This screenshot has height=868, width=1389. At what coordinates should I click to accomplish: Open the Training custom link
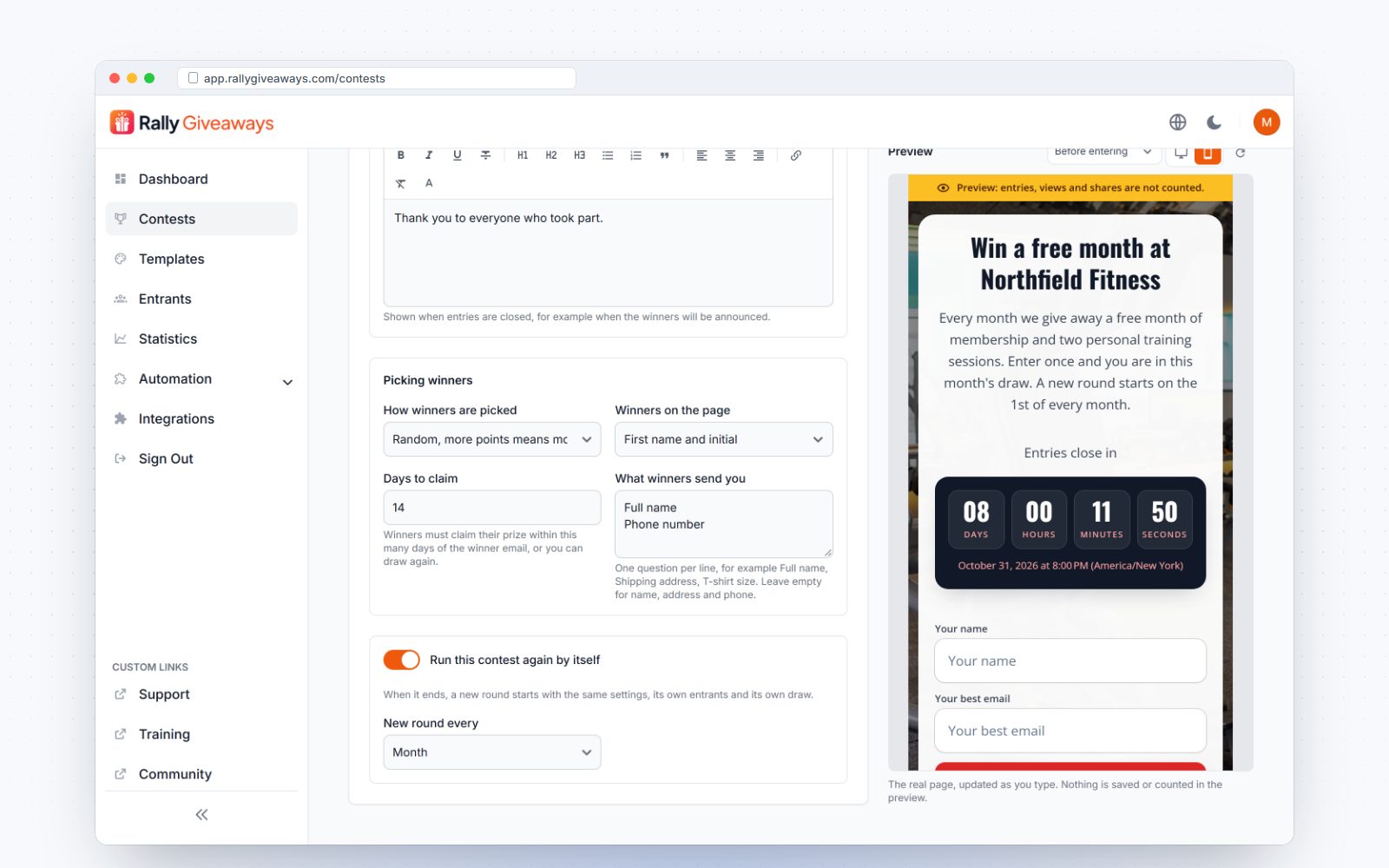(201, 734)
